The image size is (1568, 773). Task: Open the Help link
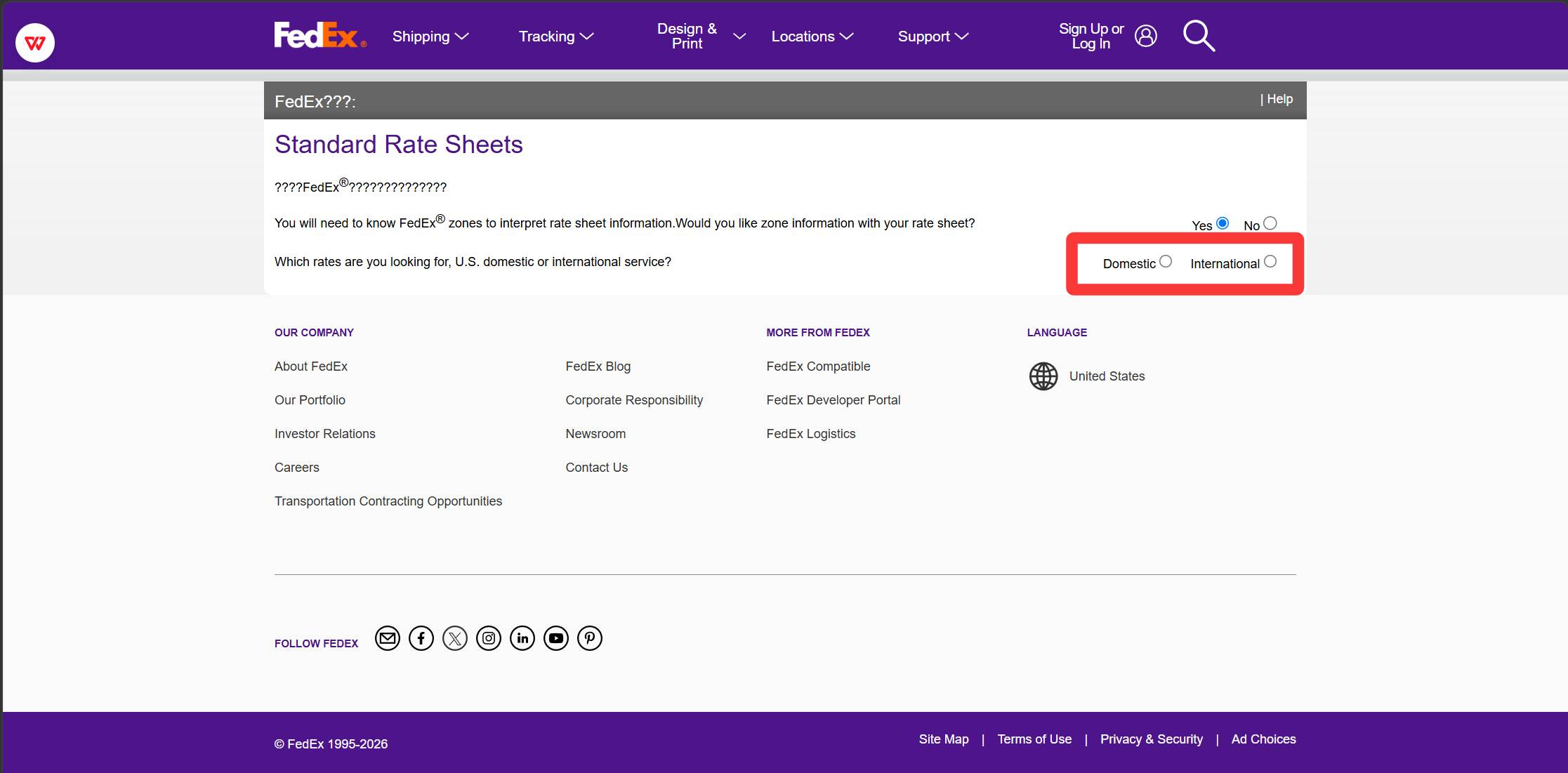tap(1279, 99)
